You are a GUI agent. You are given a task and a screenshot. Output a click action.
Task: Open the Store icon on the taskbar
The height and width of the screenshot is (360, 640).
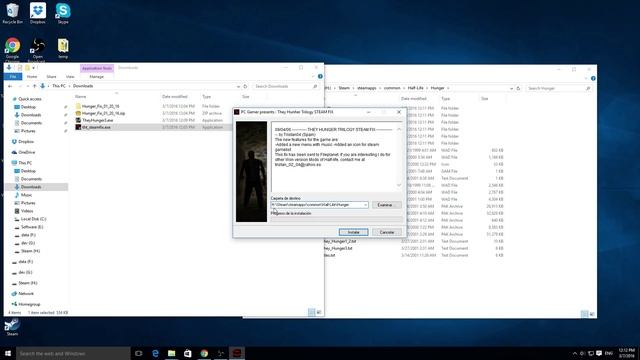[188, 353]
